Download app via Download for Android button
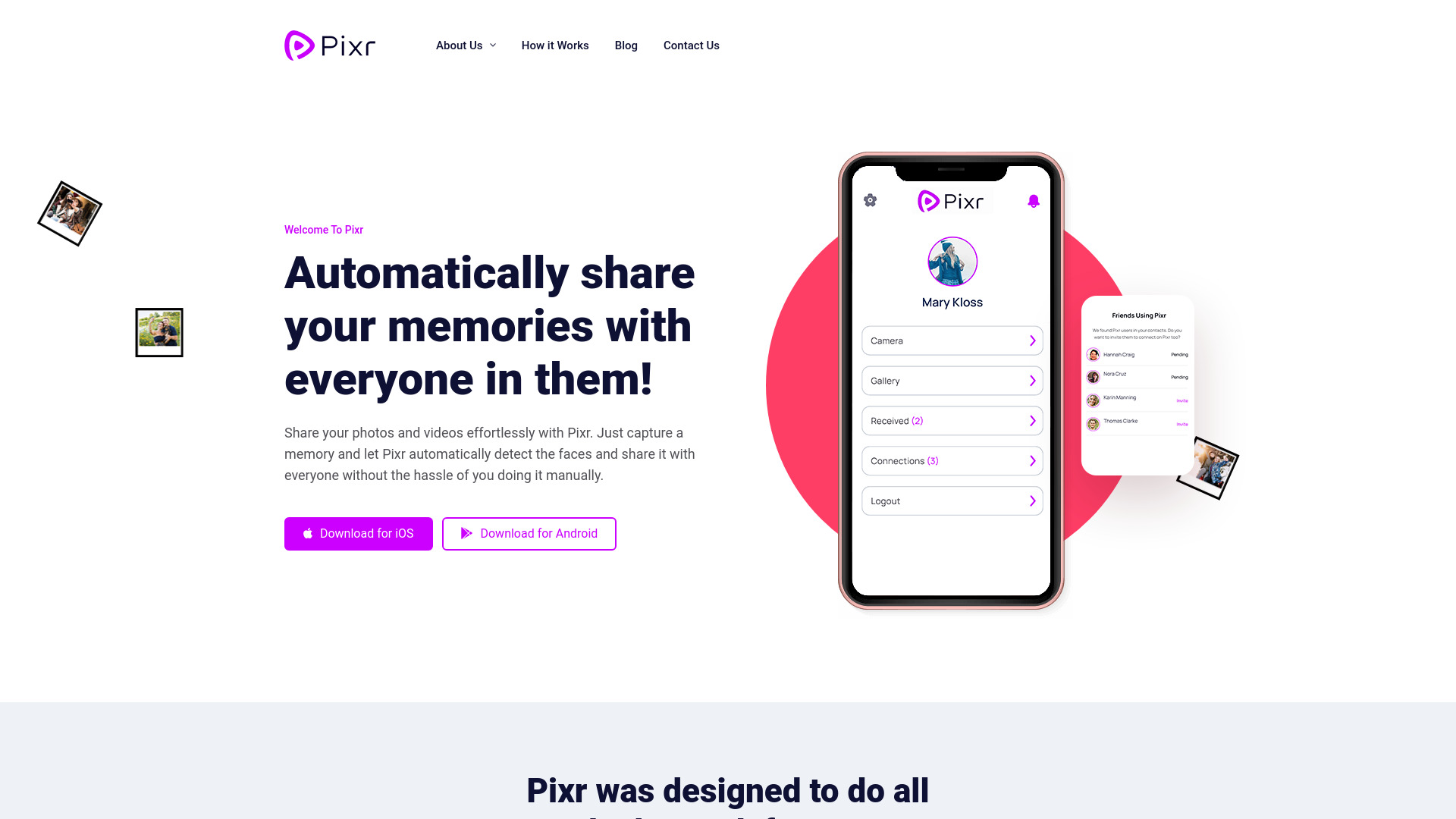 point(529,533)
